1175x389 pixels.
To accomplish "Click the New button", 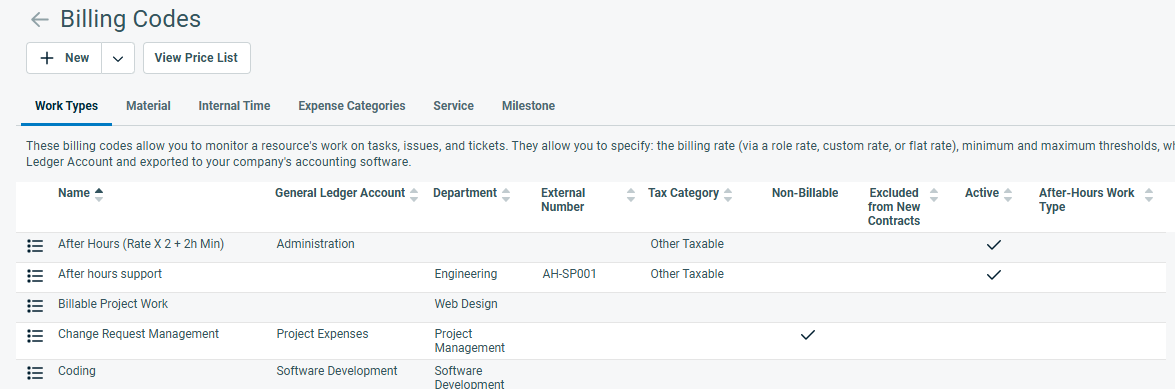I will coord(64,58).
